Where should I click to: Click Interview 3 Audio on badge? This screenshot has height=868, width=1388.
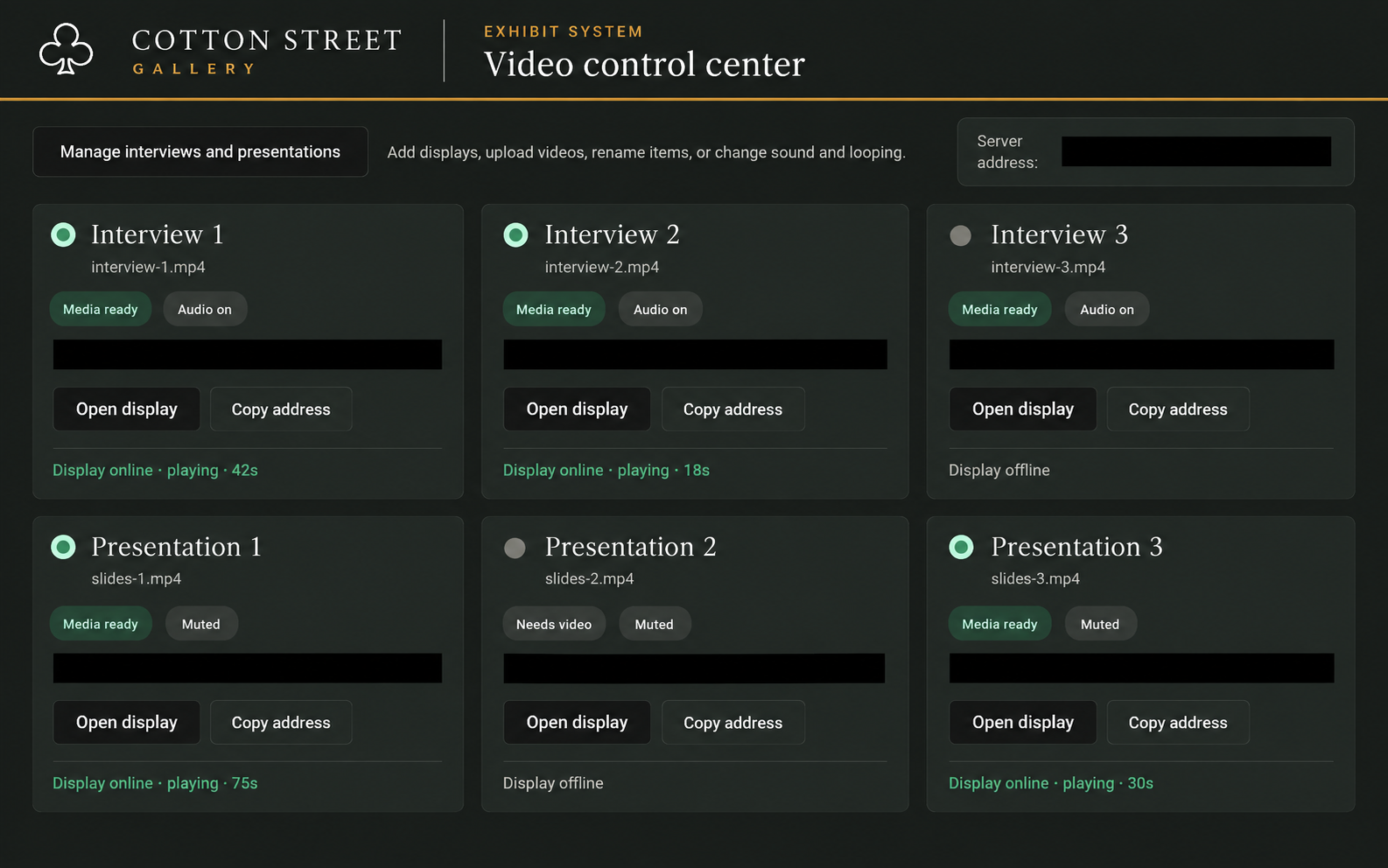[x=1107, y=309]
